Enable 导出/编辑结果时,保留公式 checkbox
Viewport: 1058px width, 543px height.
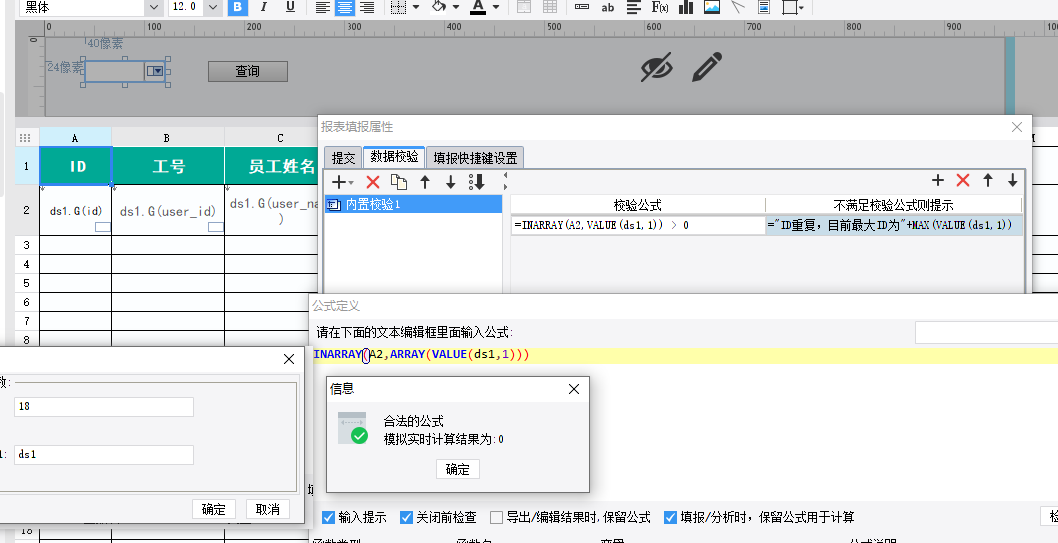coord(497,517)
